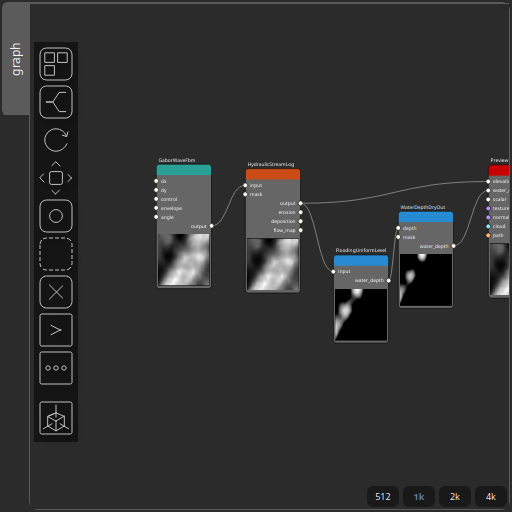This screenshot has height=512, width=512.
Task: Click the FloodingUniformLevel water_depth output port
Action: pos(389,280)
